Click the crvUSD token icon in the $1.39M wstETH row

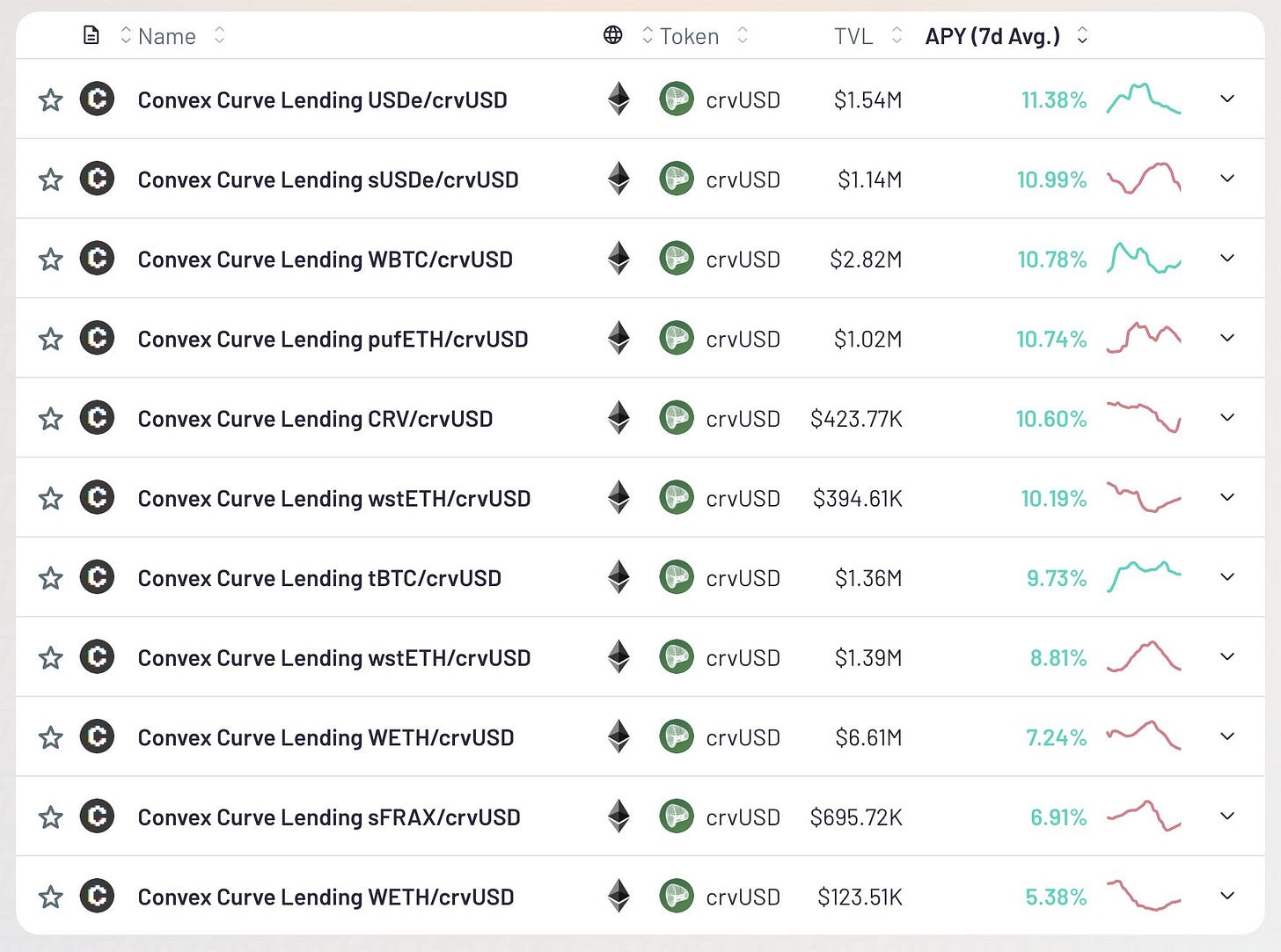coord(677,657)
